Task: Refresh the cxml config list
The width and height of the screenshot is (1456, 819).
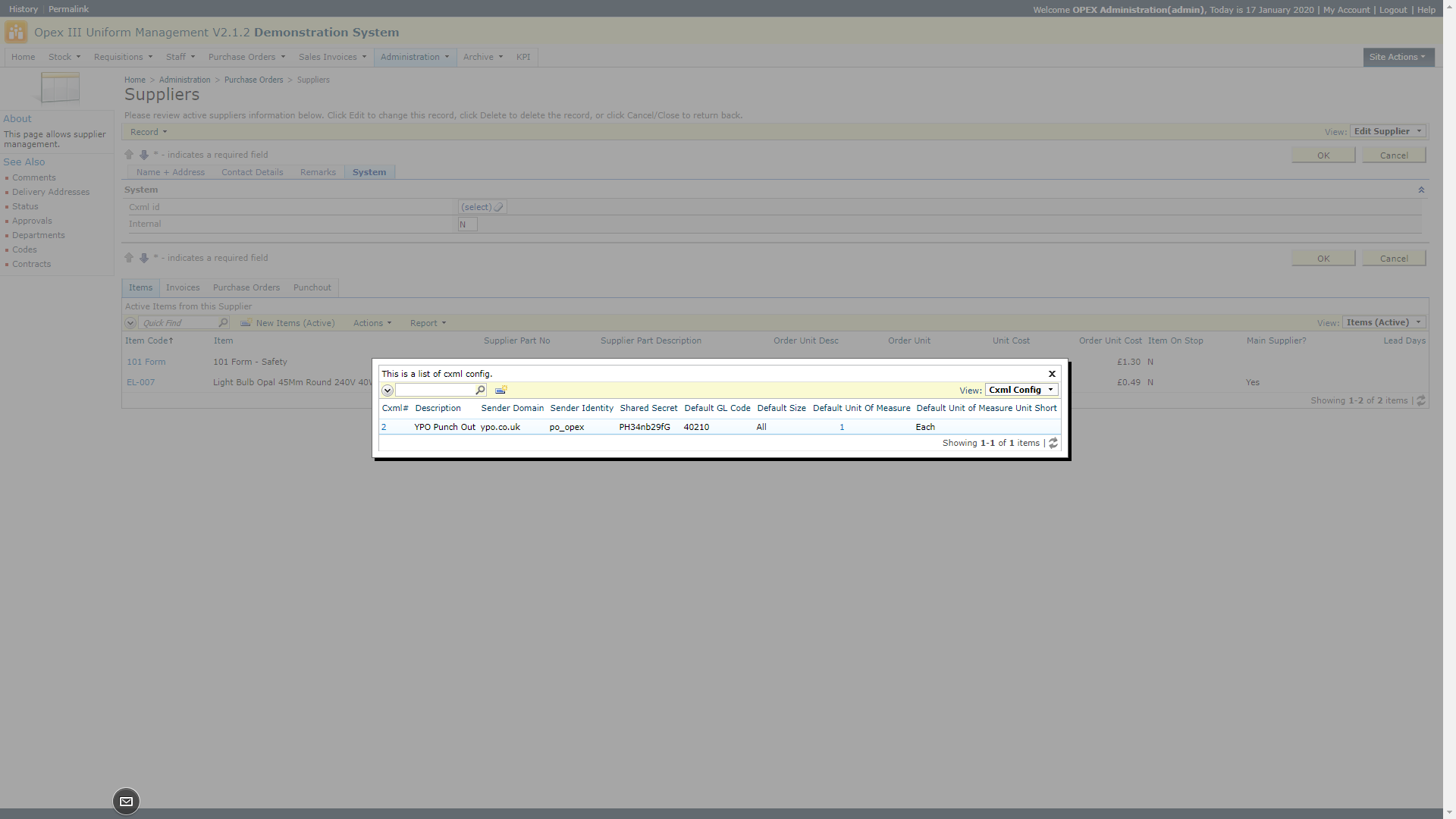Action: [1053, 444]
